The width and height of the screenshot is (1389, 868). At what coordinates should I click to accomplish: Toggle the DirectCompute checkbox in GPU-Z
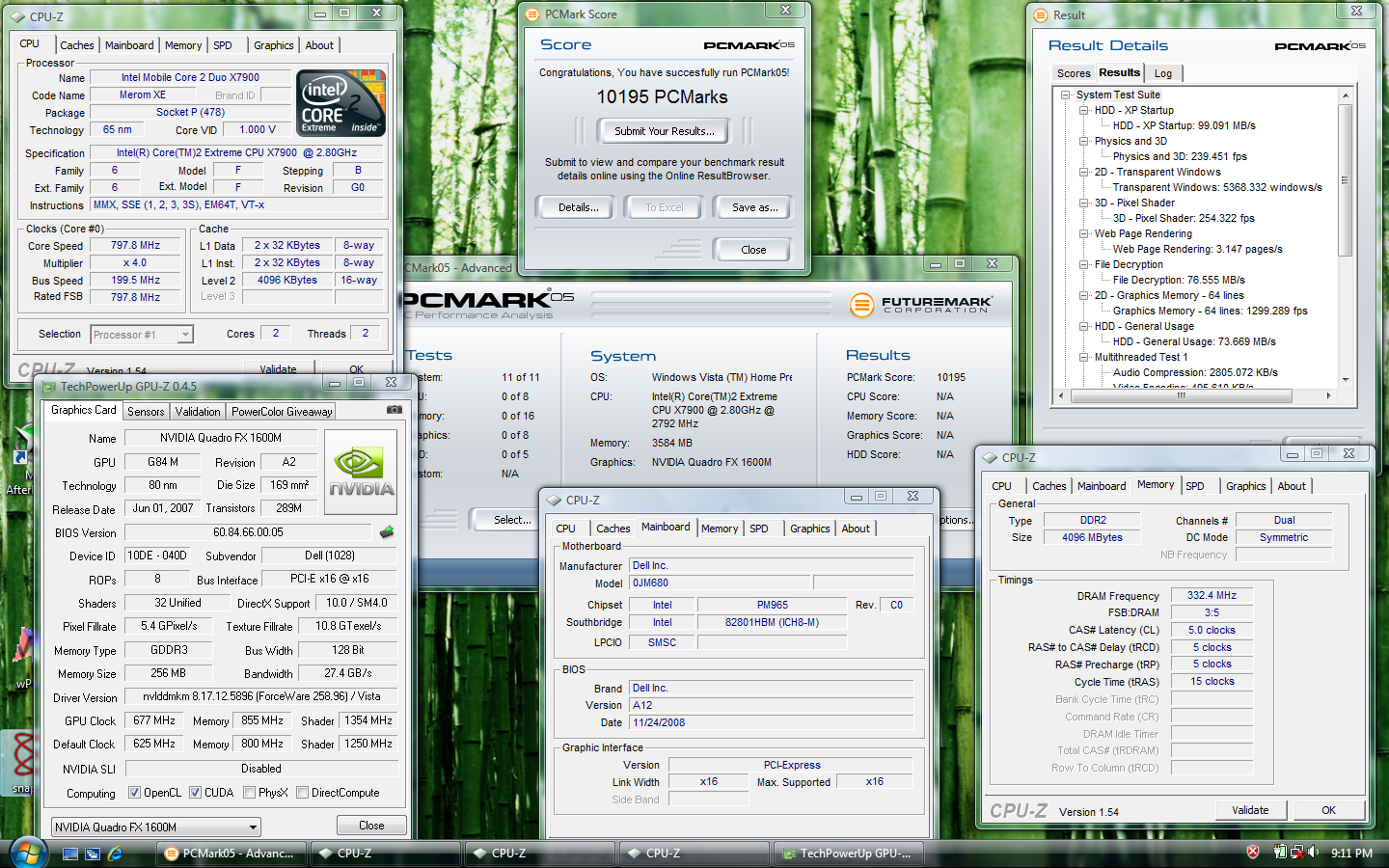coord(303,793)
